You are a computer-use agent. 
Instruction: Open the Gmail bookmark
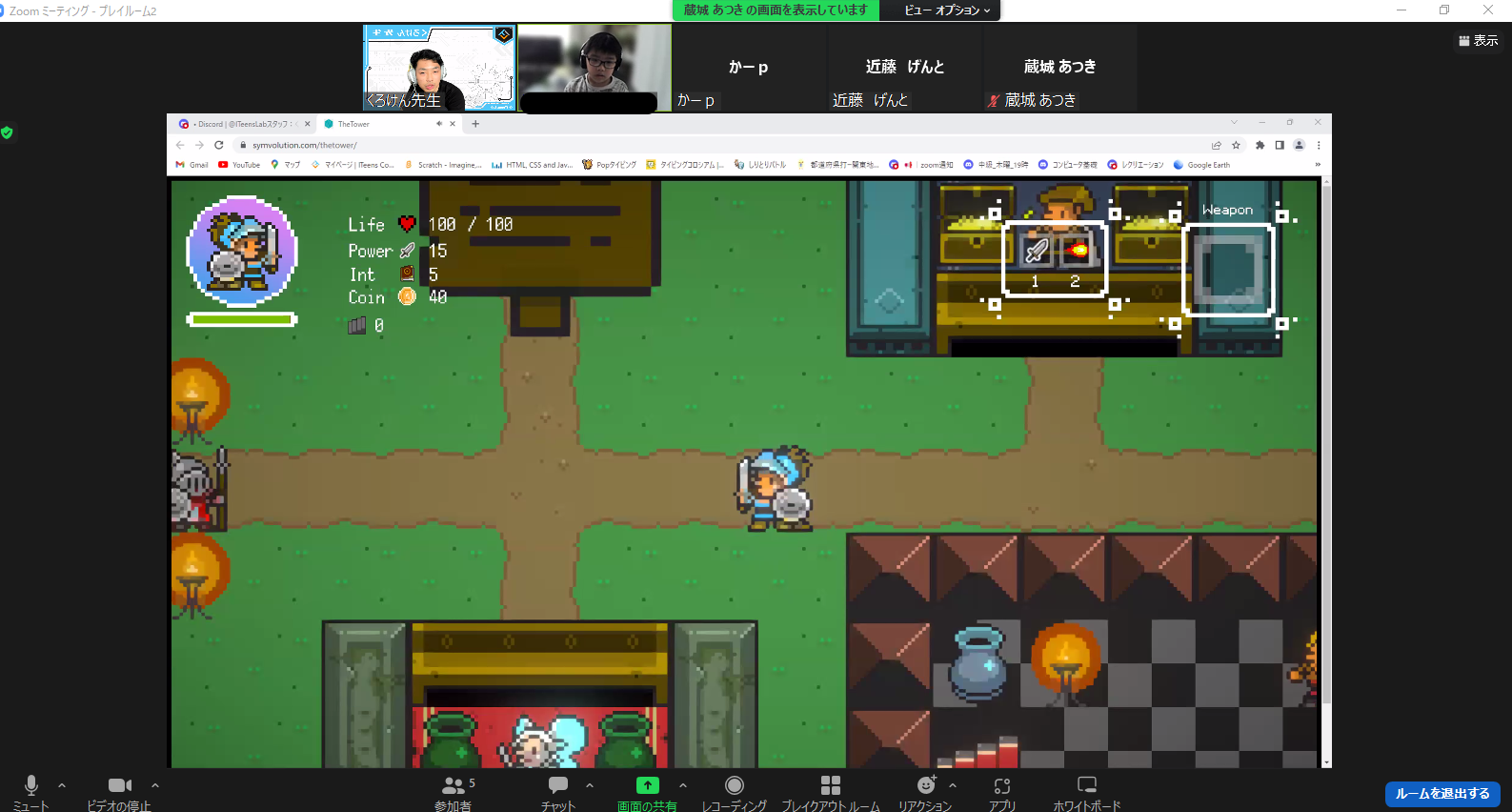point(192,165)
